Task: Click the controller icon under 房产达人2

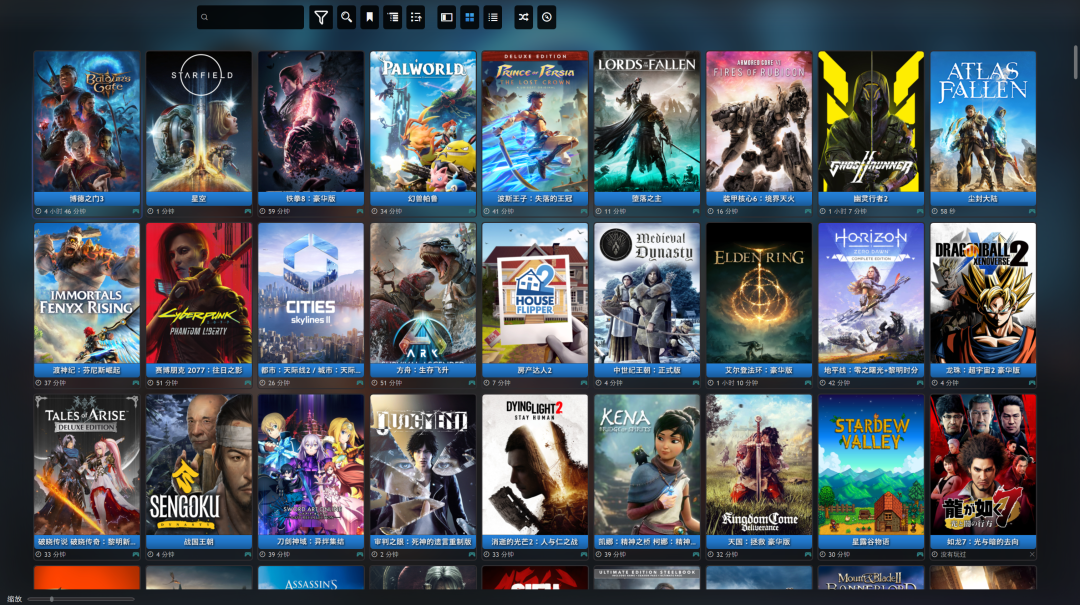Action: pos(584,383)
